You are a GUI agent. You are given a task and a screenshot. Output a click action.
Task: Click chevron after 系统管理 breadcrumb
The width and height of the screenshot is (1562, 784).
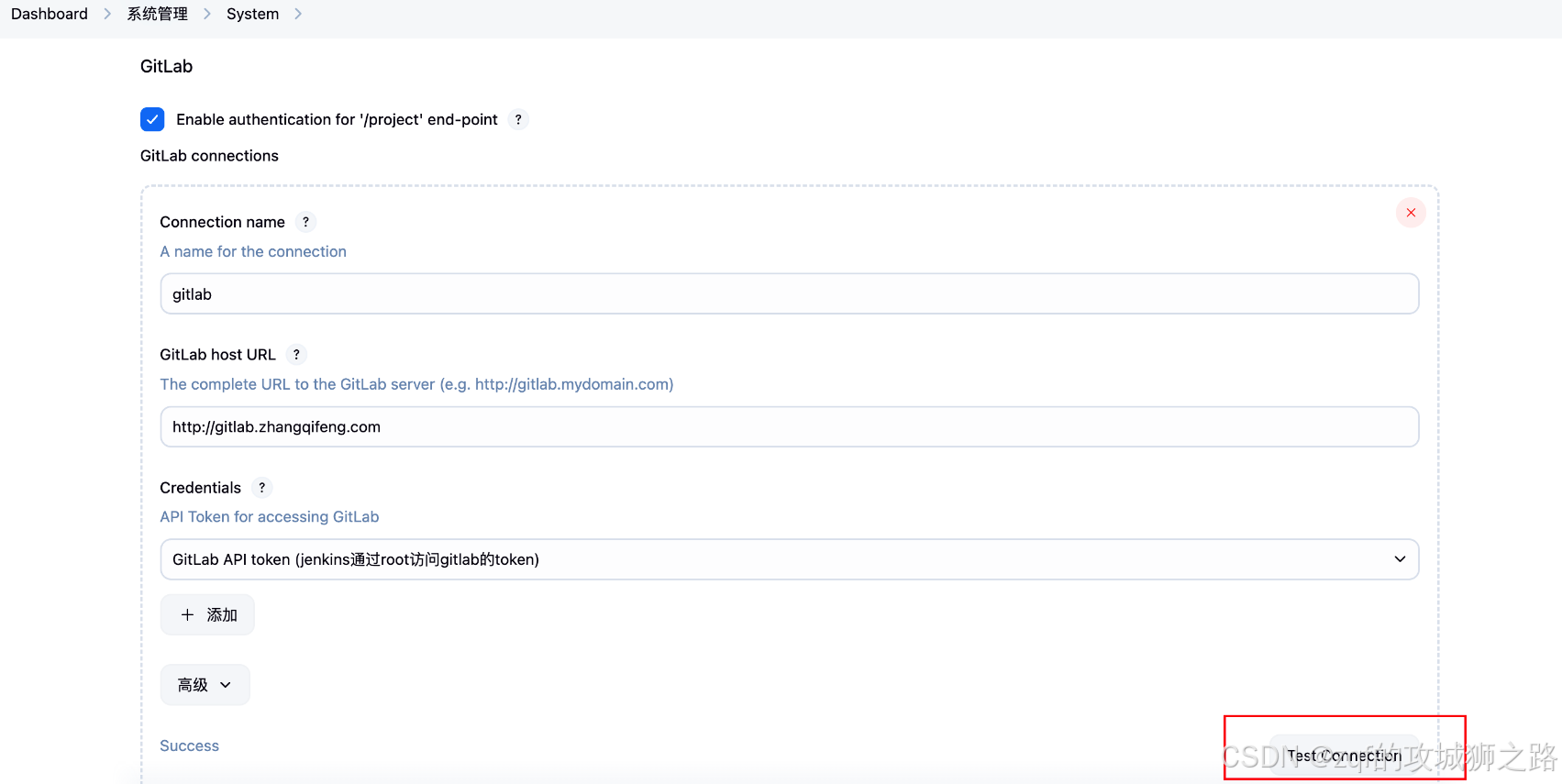(x=207, y=14)
